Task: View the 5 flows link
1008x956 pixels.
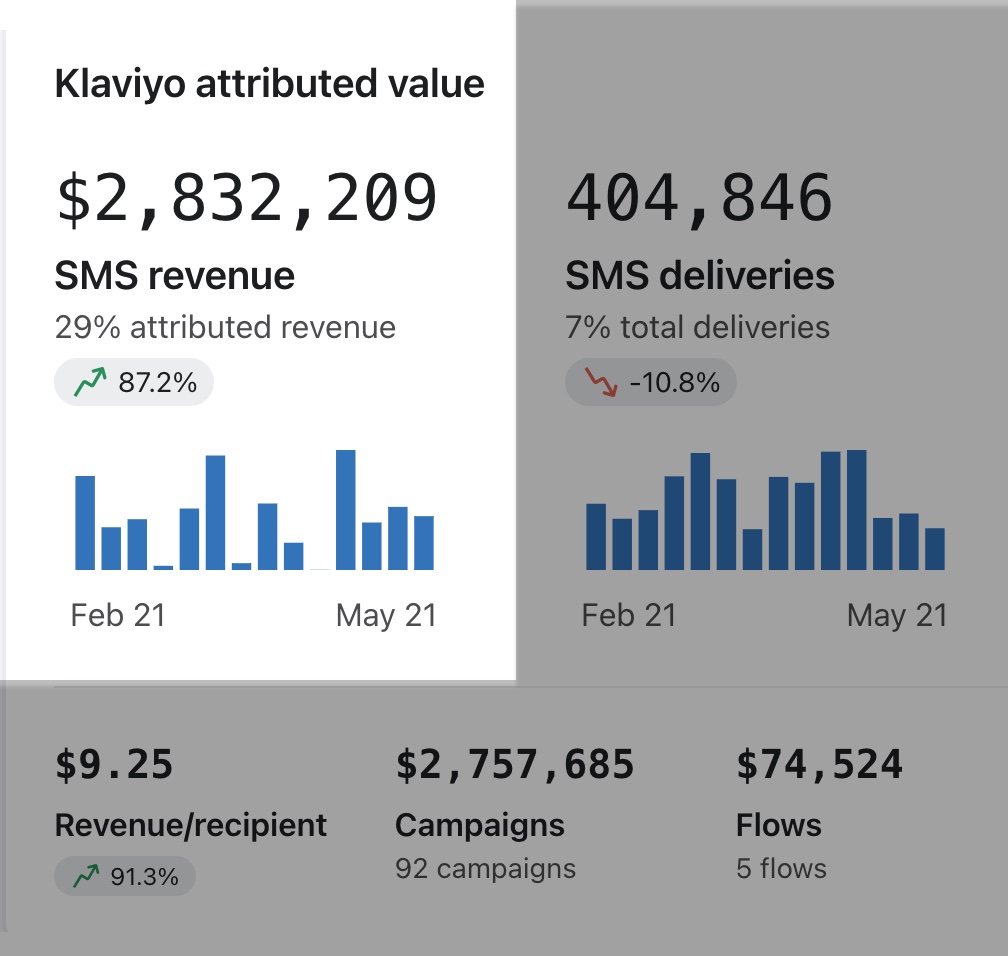Action: pos(782,868)
